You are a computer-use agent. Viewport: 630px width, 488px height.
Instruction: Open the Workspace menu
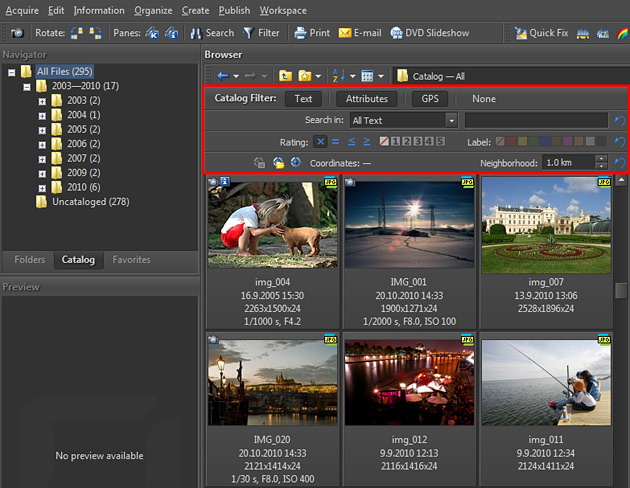283,10
